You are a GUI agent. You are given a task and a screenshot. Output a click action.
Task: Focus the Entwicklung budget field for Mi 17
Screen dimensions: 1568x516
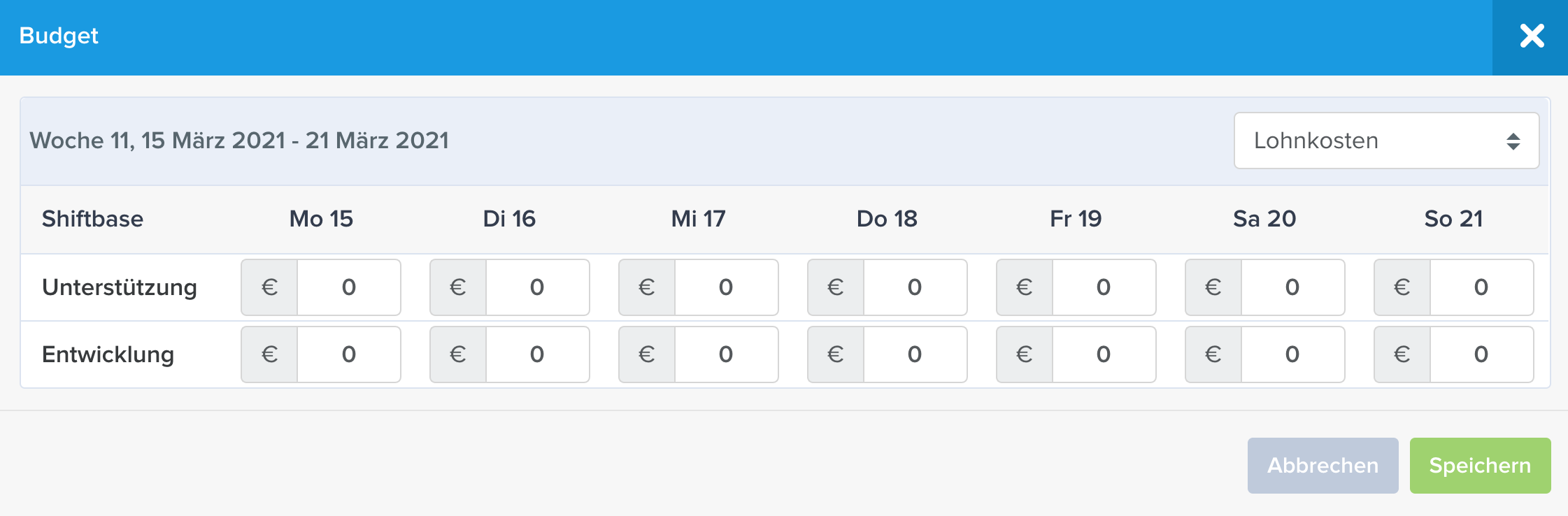(x=727, y=354)
